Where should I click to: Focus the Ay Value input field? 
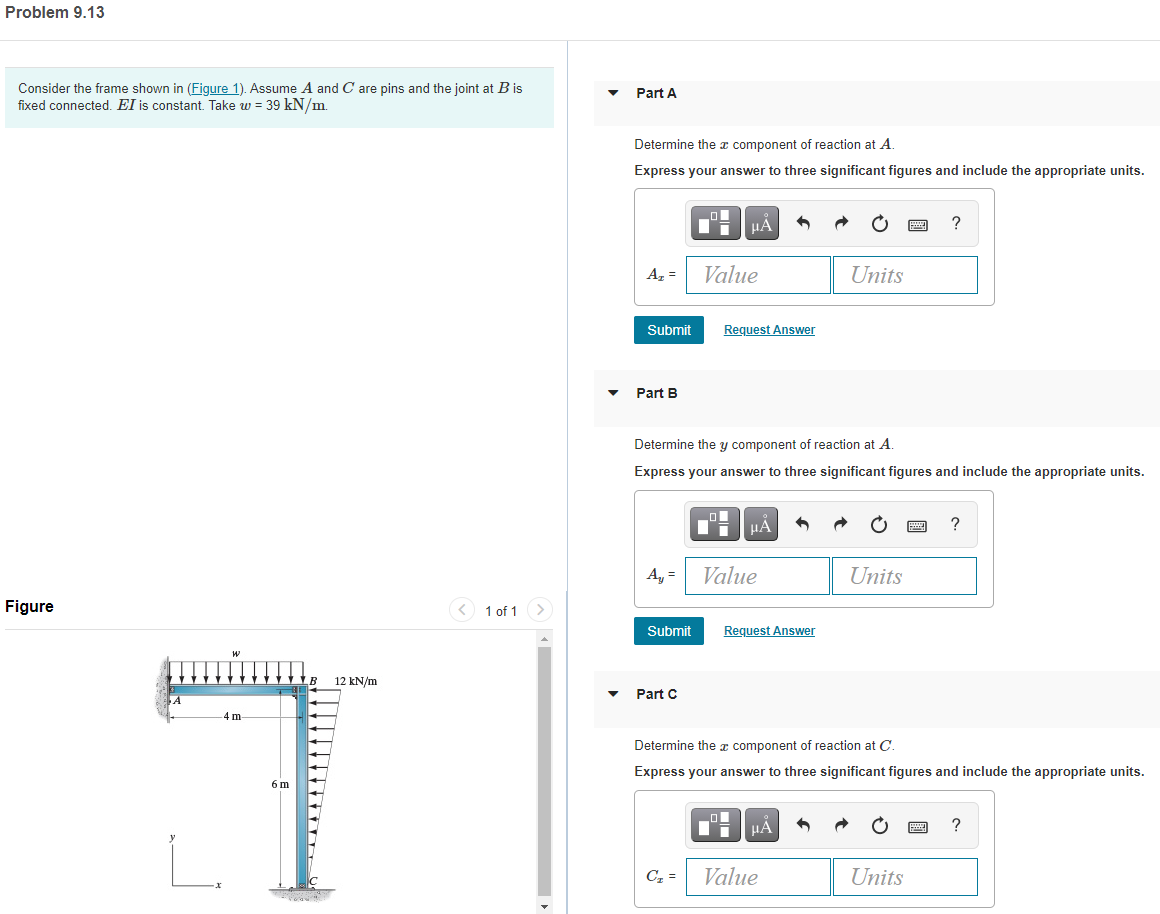pyautogui.click(x=758, y=577)
